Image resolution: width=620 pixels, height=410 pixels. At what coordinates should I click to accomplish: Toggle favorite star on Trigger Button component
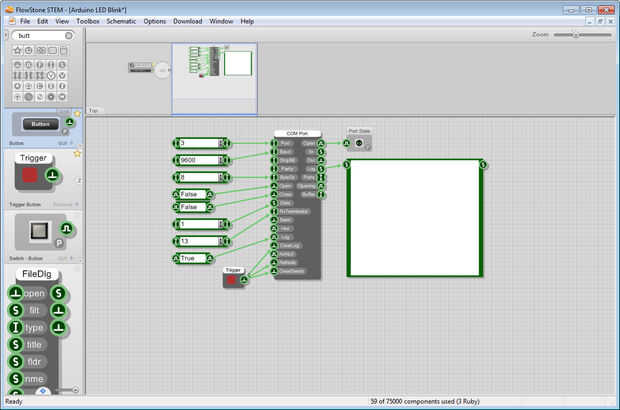coord(78,154)
